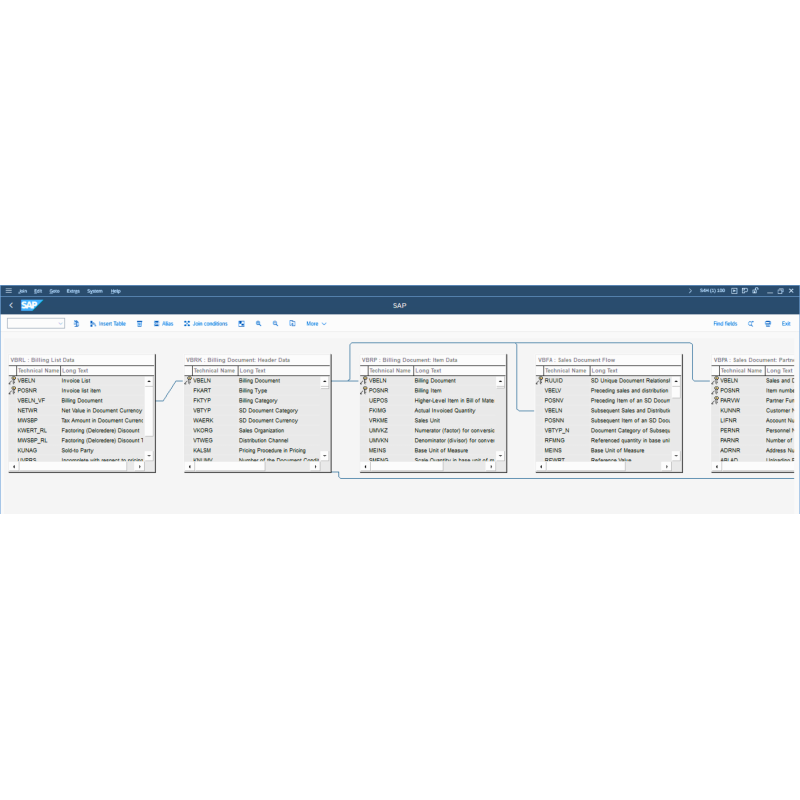
Task: Click the execute check icon next to the selection field
Action: [76, 323]
